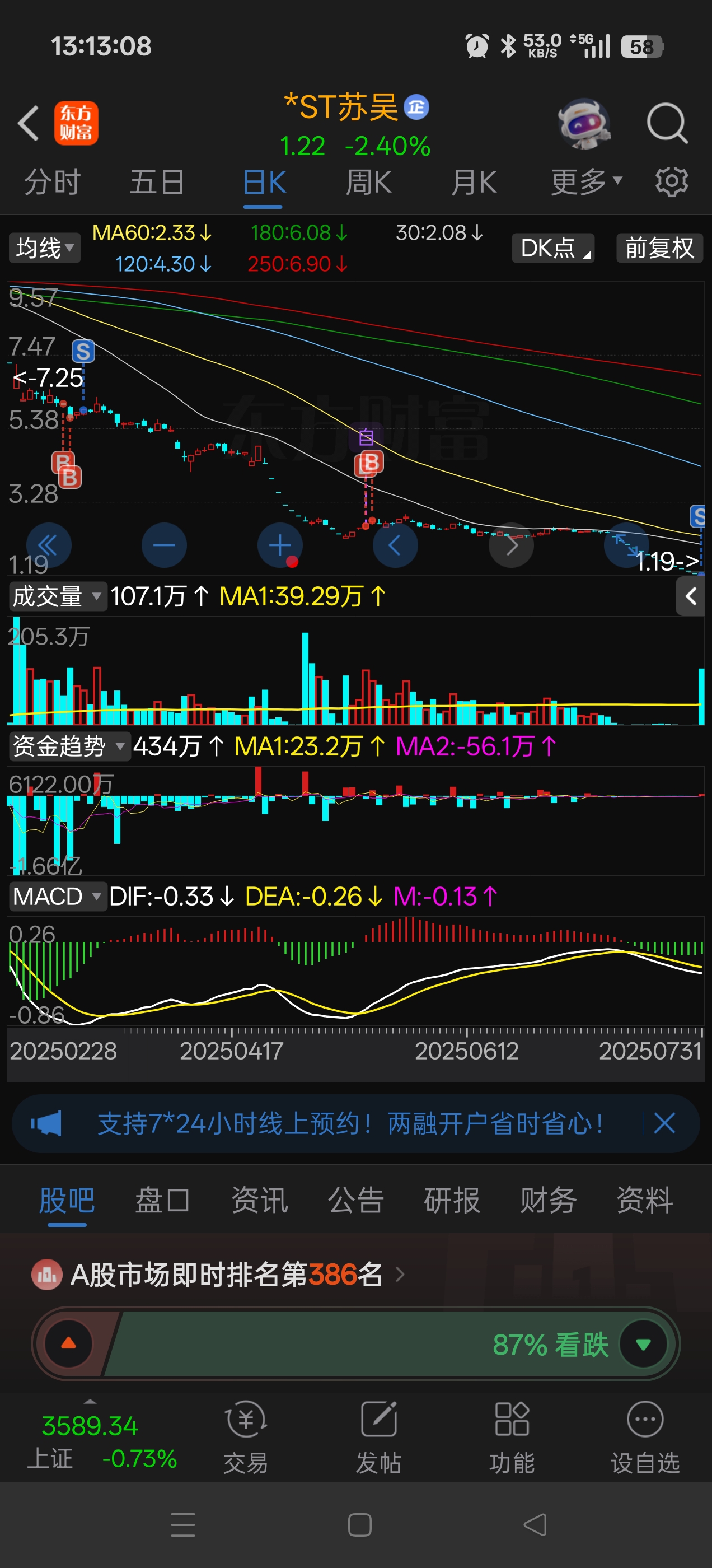This screenshot has width=712, height=1568.
Task: Tap the purple calendar event marker
Action: [x=366, y=436]
